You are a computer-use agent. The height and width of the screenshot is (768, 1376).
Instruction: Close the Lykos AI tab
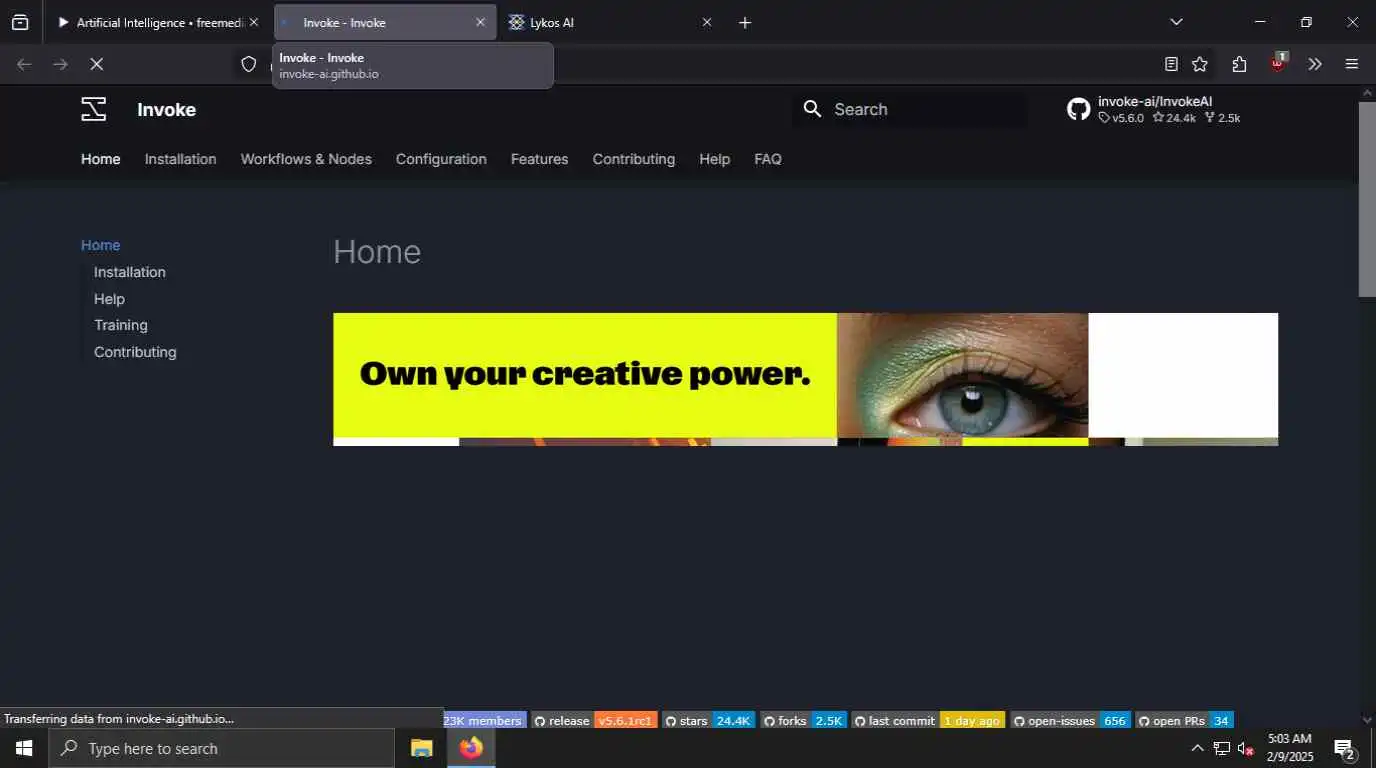[x=707, y=22]
